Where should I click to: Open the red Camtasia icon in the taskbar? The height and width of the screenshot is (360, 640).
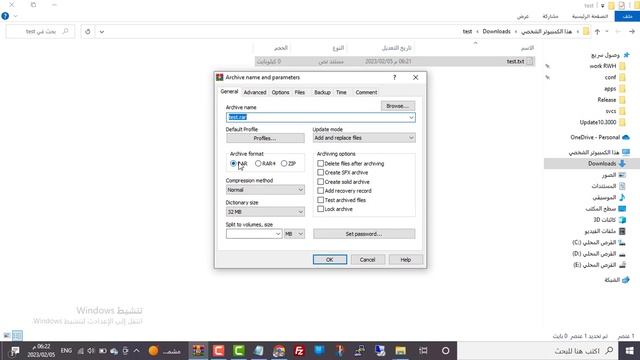pyautogui.click(x=218, y=351)
